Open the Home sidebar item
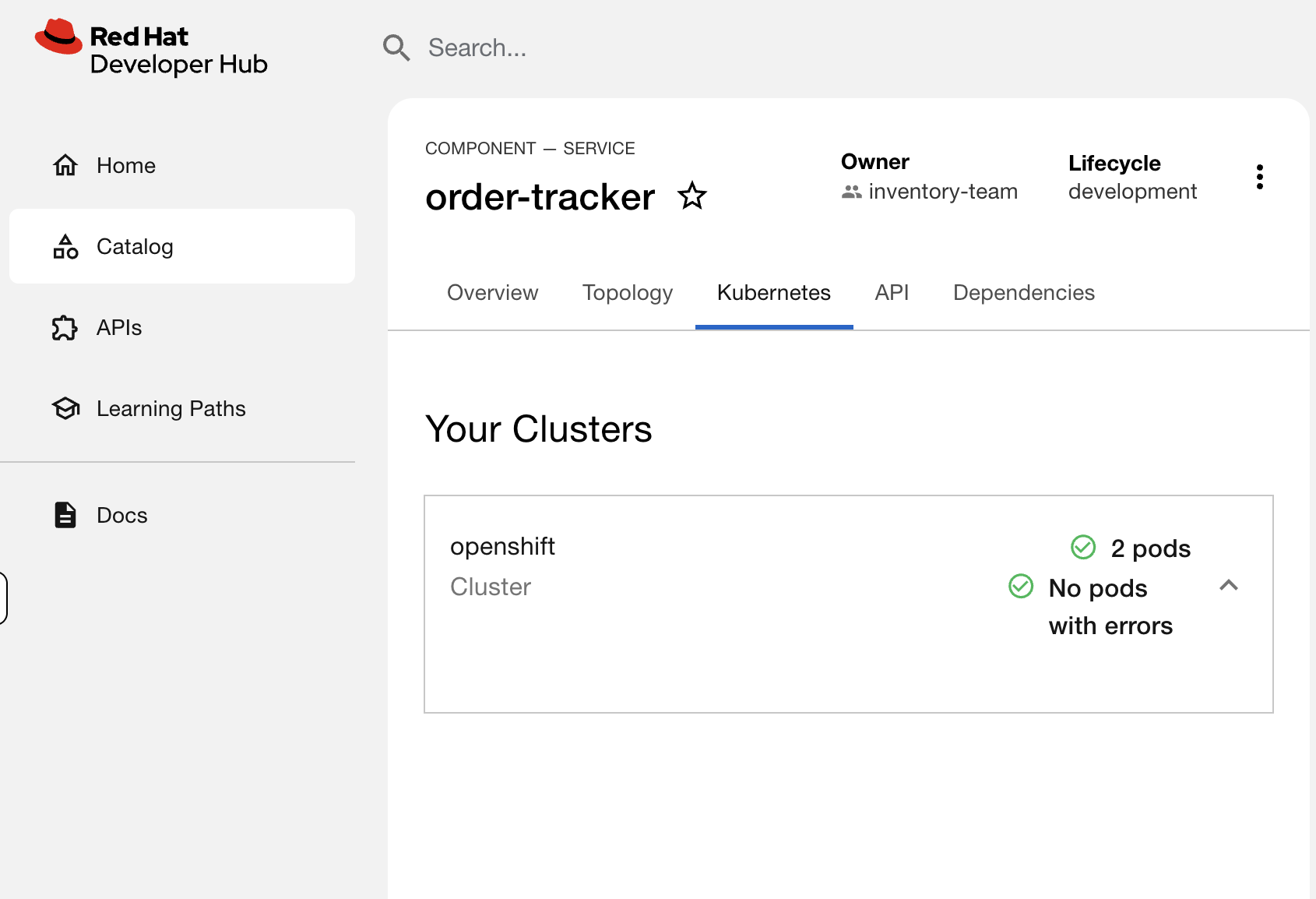The image size is (1316, 899). click(182, 165)
